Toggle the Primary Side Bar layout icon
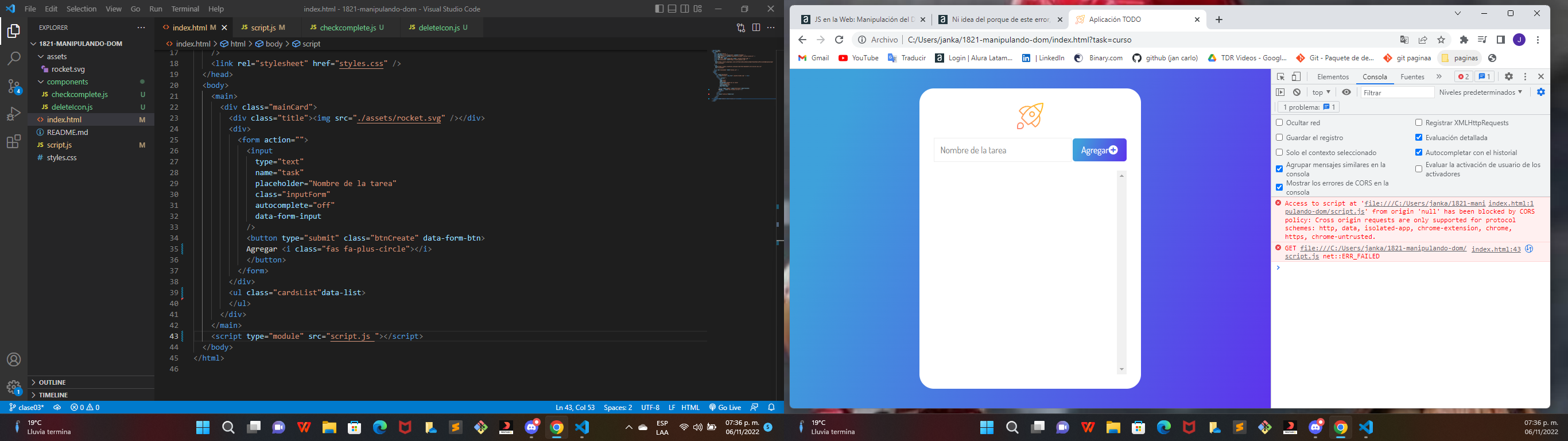 coord(659,9)
